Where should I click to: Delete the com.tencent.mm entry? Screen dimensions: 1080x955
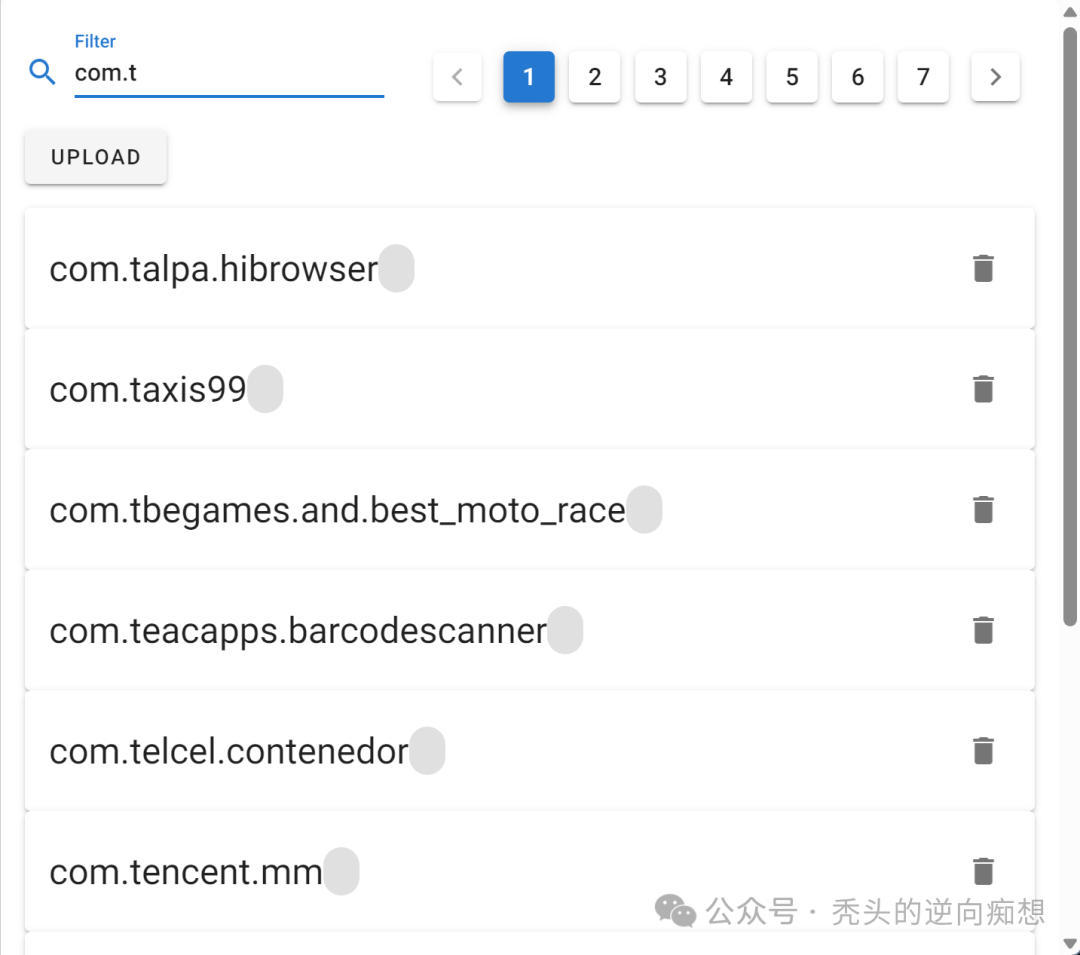pos(983,871)
